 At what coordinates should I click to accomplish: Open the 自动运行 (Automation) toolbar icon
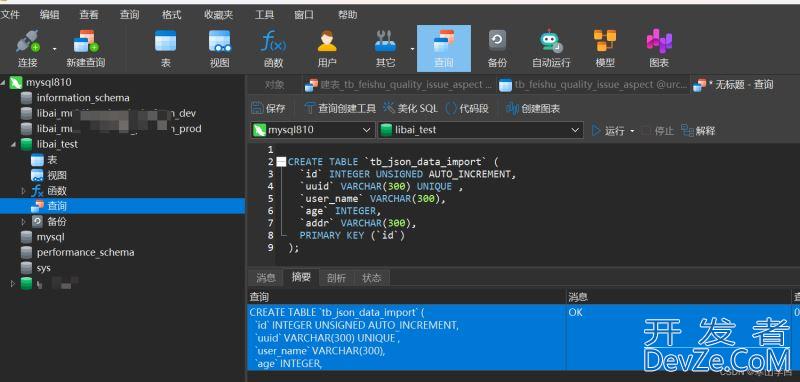tap(551, 49)
